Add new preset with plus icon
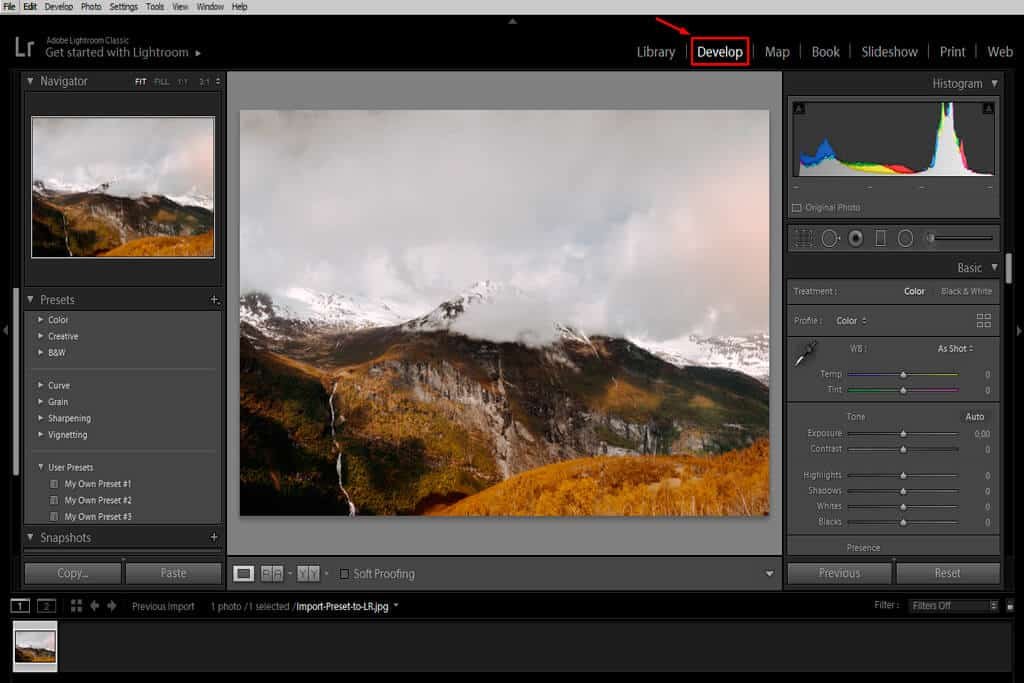The height and width of the screenshot is (683, 1024). point(214,300)
